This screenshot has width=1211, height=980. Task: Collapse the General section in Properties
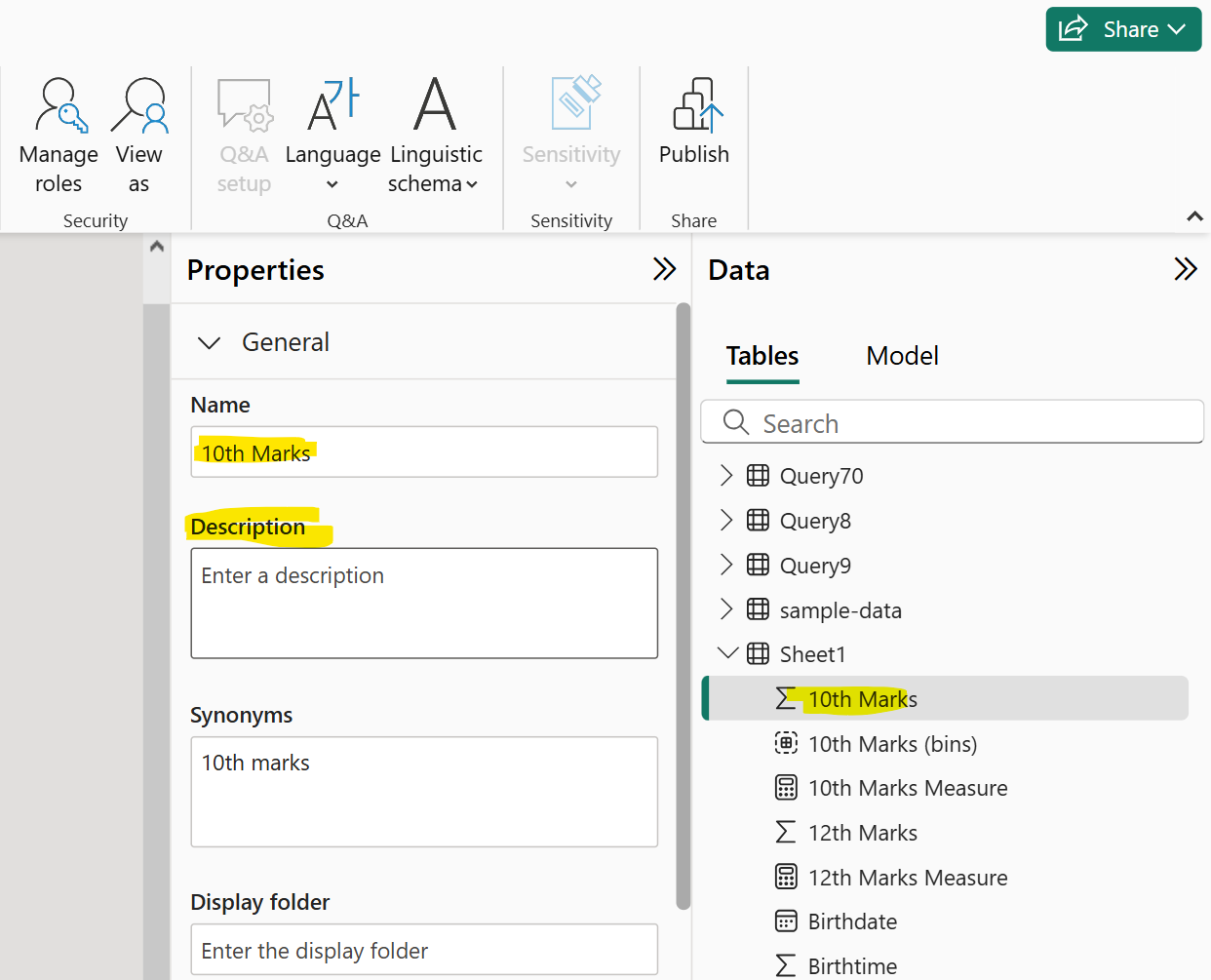(210, 342)
